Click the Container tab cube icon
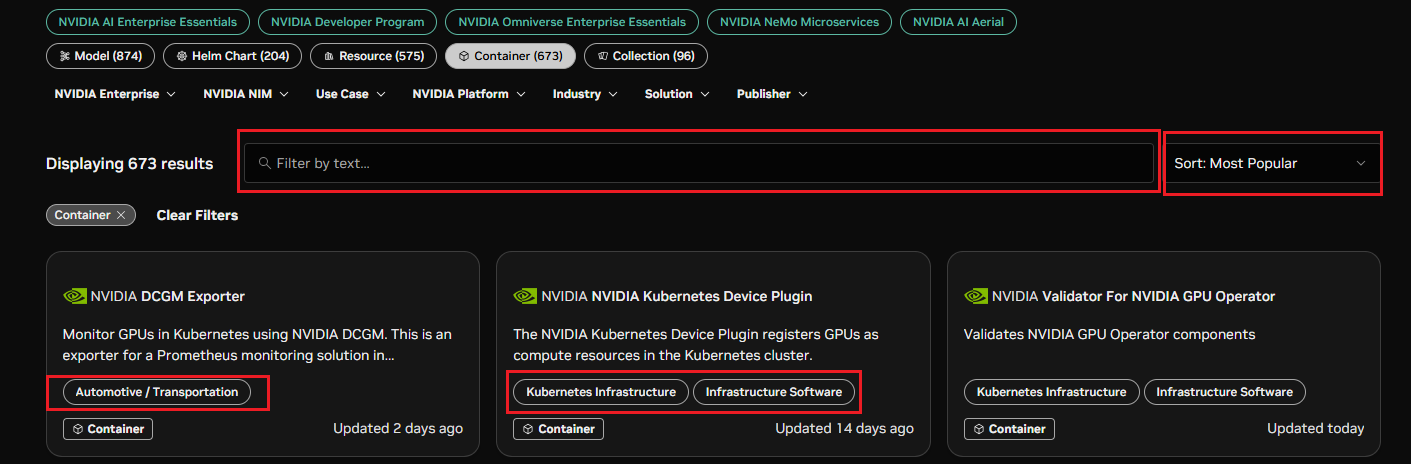 pyautogui.click(x=464, y=56)
